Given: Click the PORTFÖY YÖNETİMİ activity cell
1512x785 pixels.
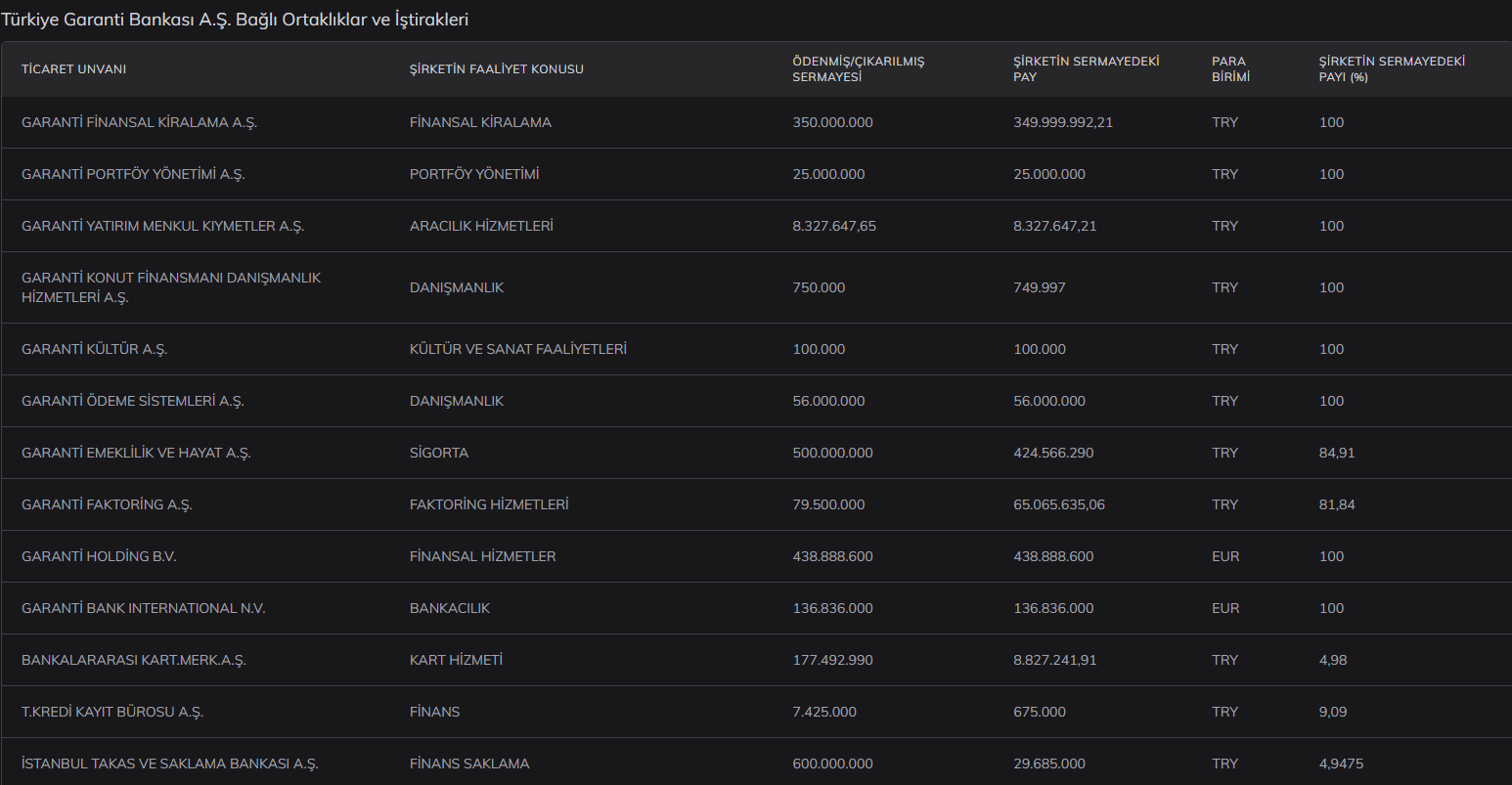Looking at the screenshot, I should point(474,174).
